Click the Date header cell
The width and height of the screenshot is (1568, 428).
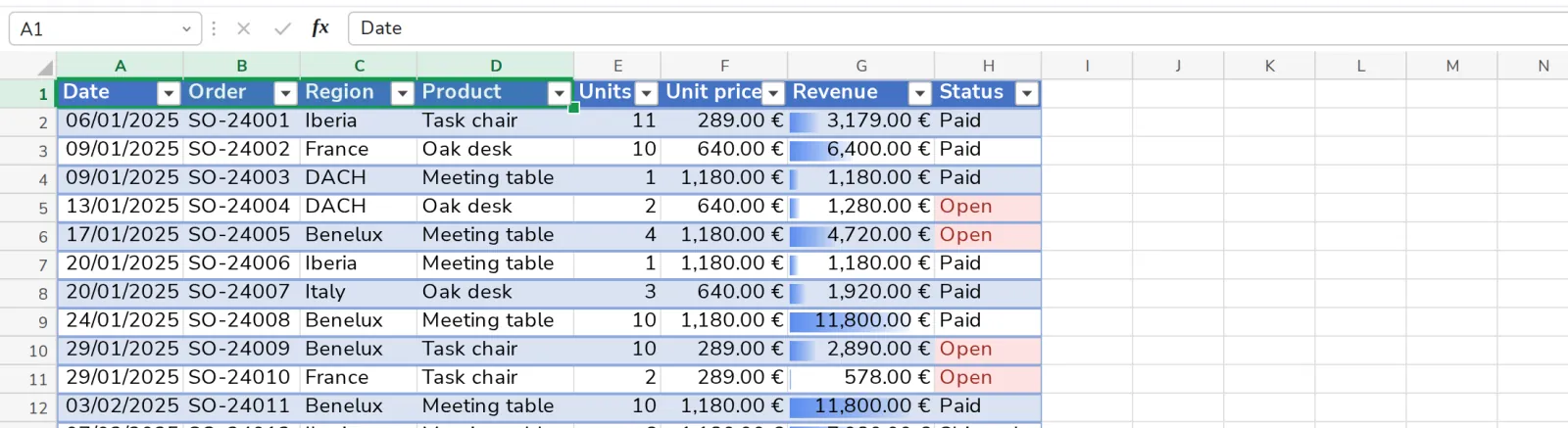click(108, 92)
